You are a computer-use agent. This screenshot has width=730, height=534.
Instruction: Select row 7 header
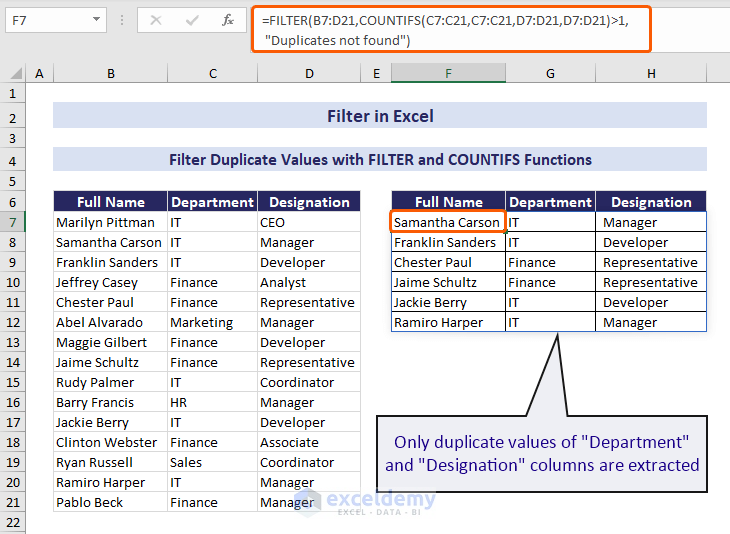[13, 222]
